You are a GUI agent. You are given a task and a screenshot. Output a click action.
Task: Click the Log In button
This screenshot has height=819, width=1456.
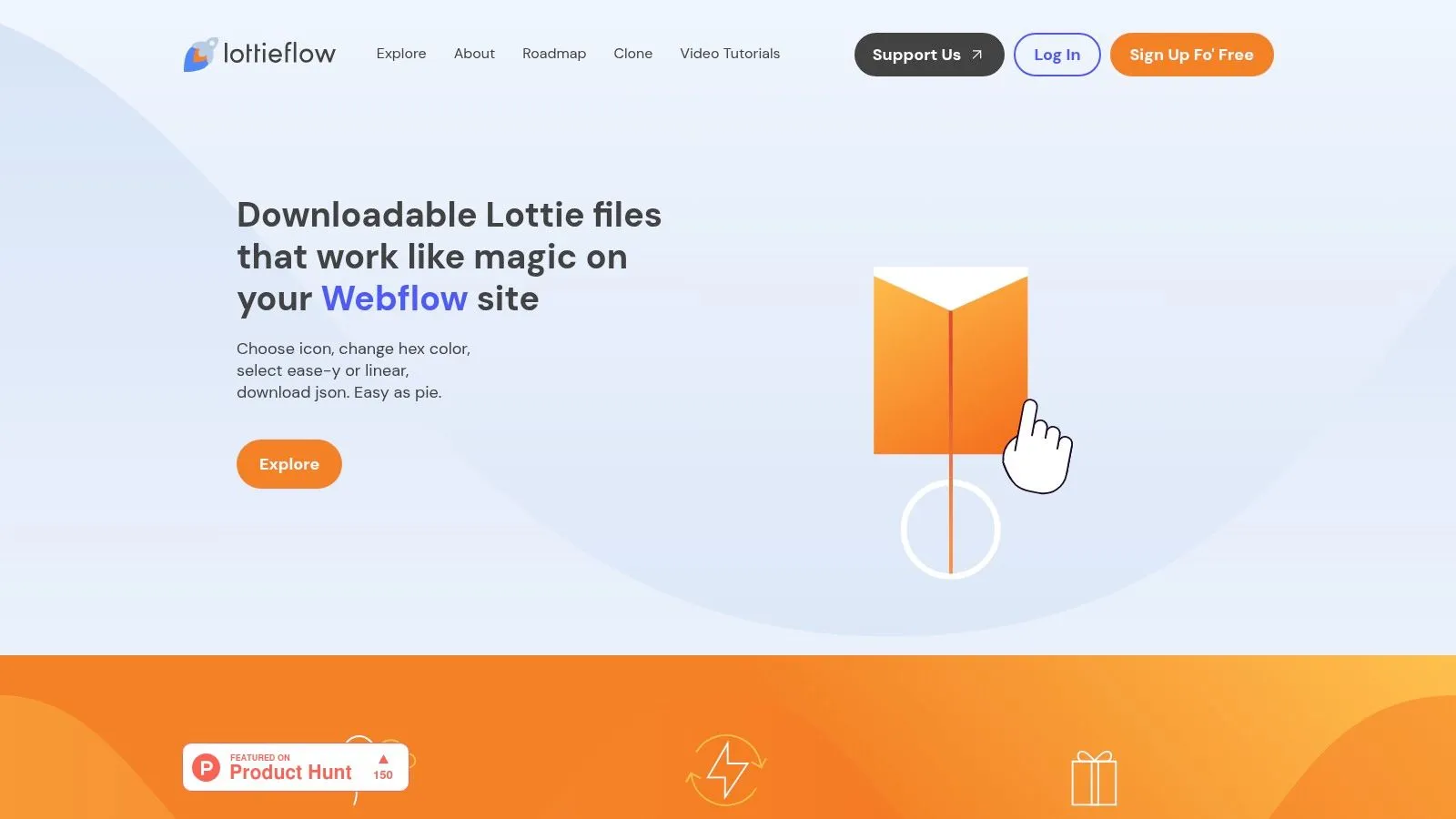coord(1057,55)
